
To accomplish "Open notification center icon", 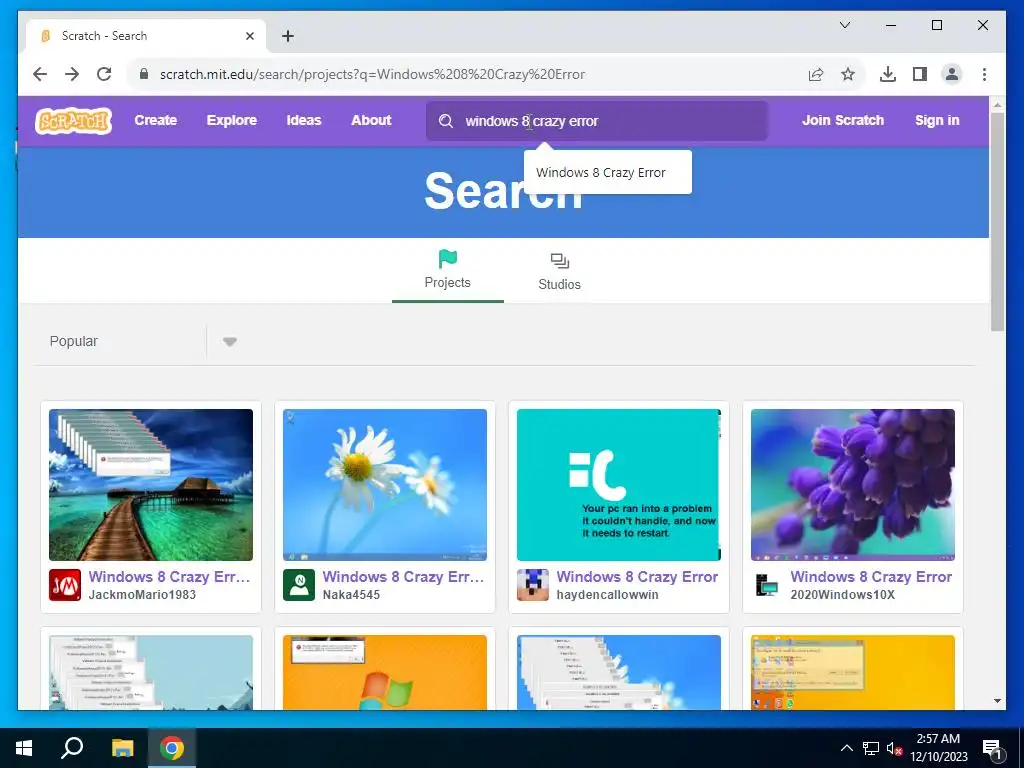I will click(992, 748).
